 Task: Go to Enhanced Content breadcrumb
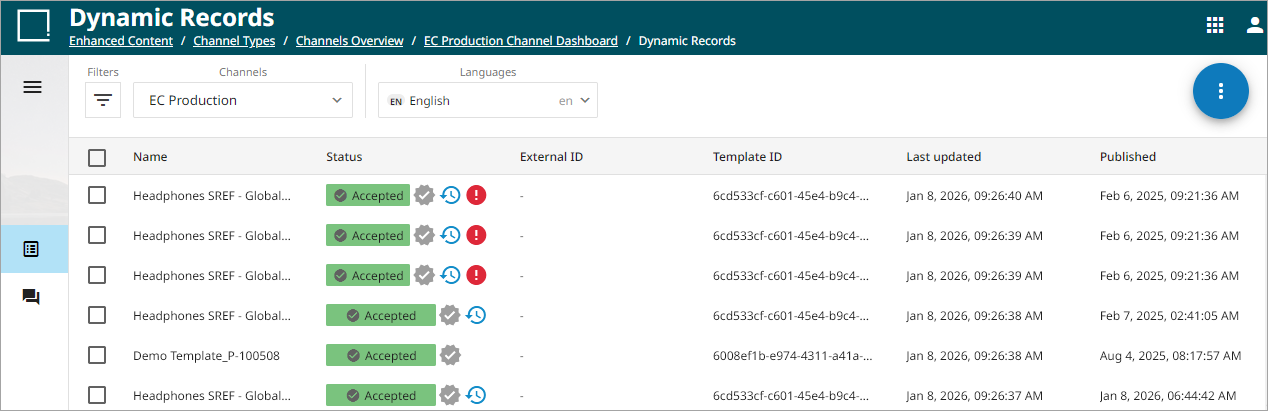coord(121,41)
